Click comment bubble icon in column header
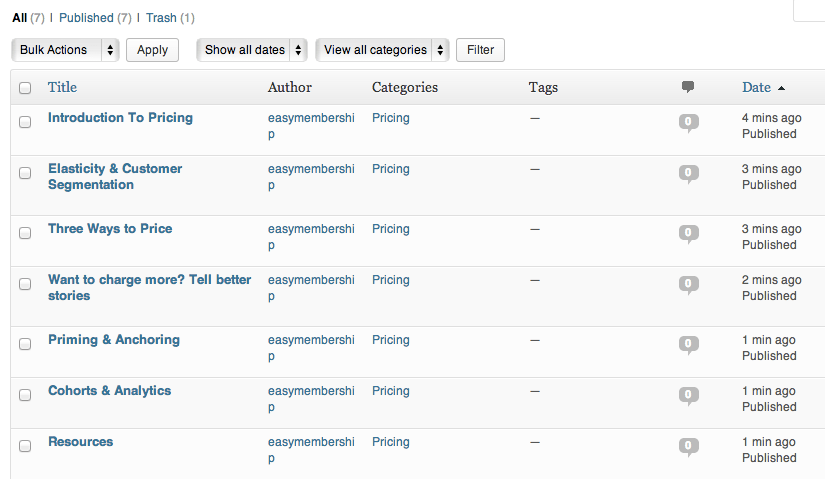825x479 pixels. click(688, 87)
